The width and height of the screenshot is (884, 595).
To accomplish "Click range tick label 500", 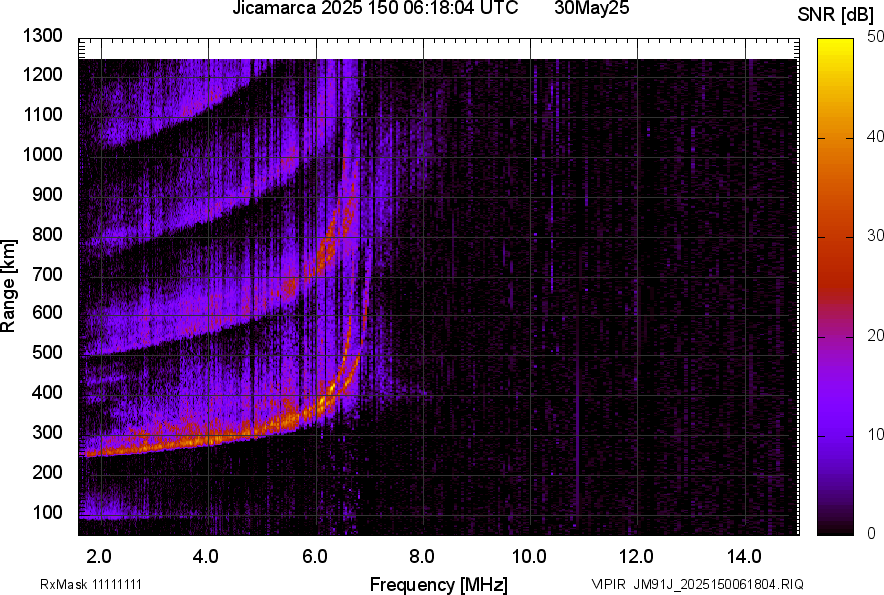I will (x=47, y=352).
